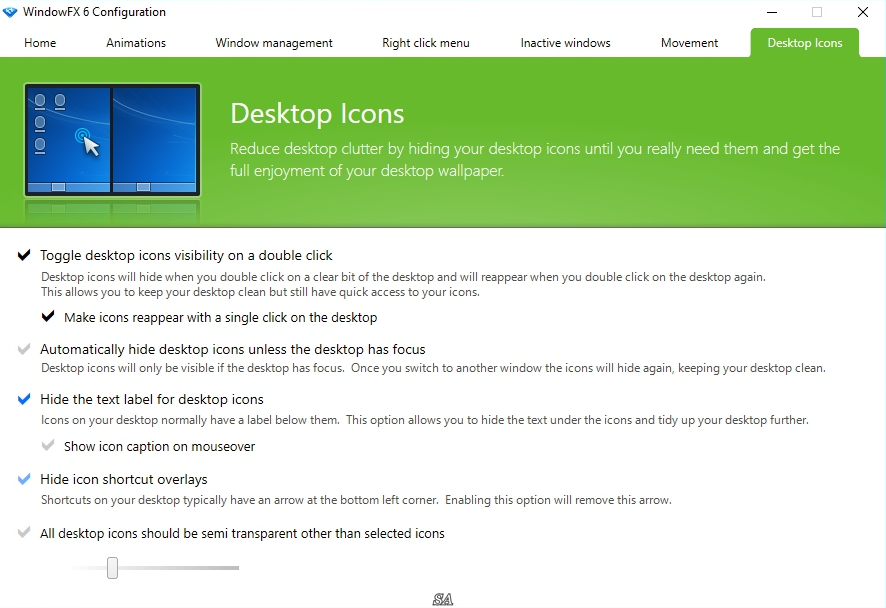Click the 'Desktop Icons' banner heading

coord(317,114)
